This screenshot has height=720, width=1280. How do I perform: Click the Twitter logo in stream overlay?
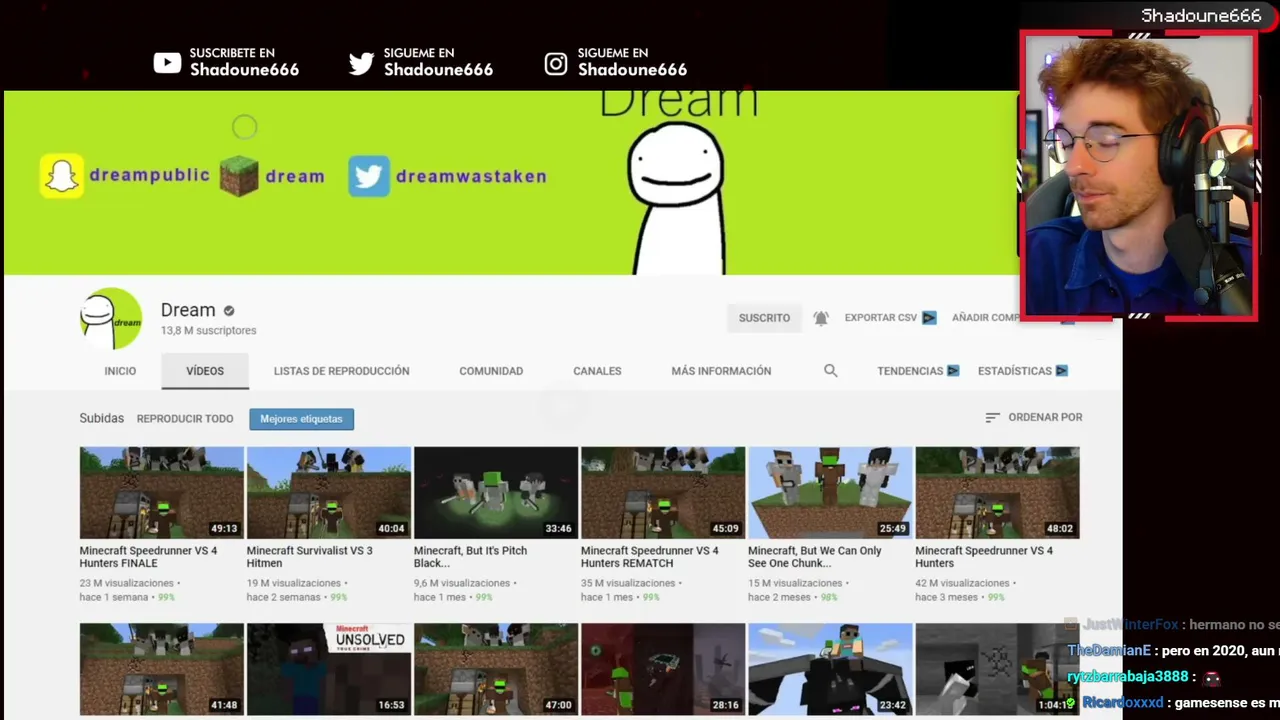click(361, 64)
